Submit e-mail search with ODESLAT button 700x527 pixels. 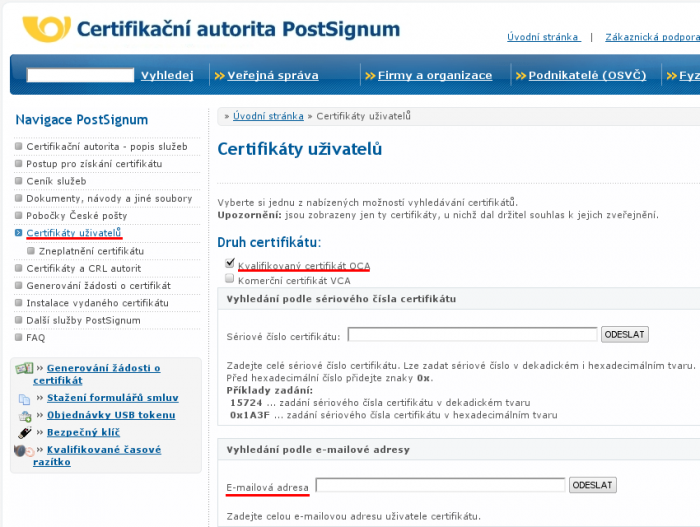click(592, 485)
